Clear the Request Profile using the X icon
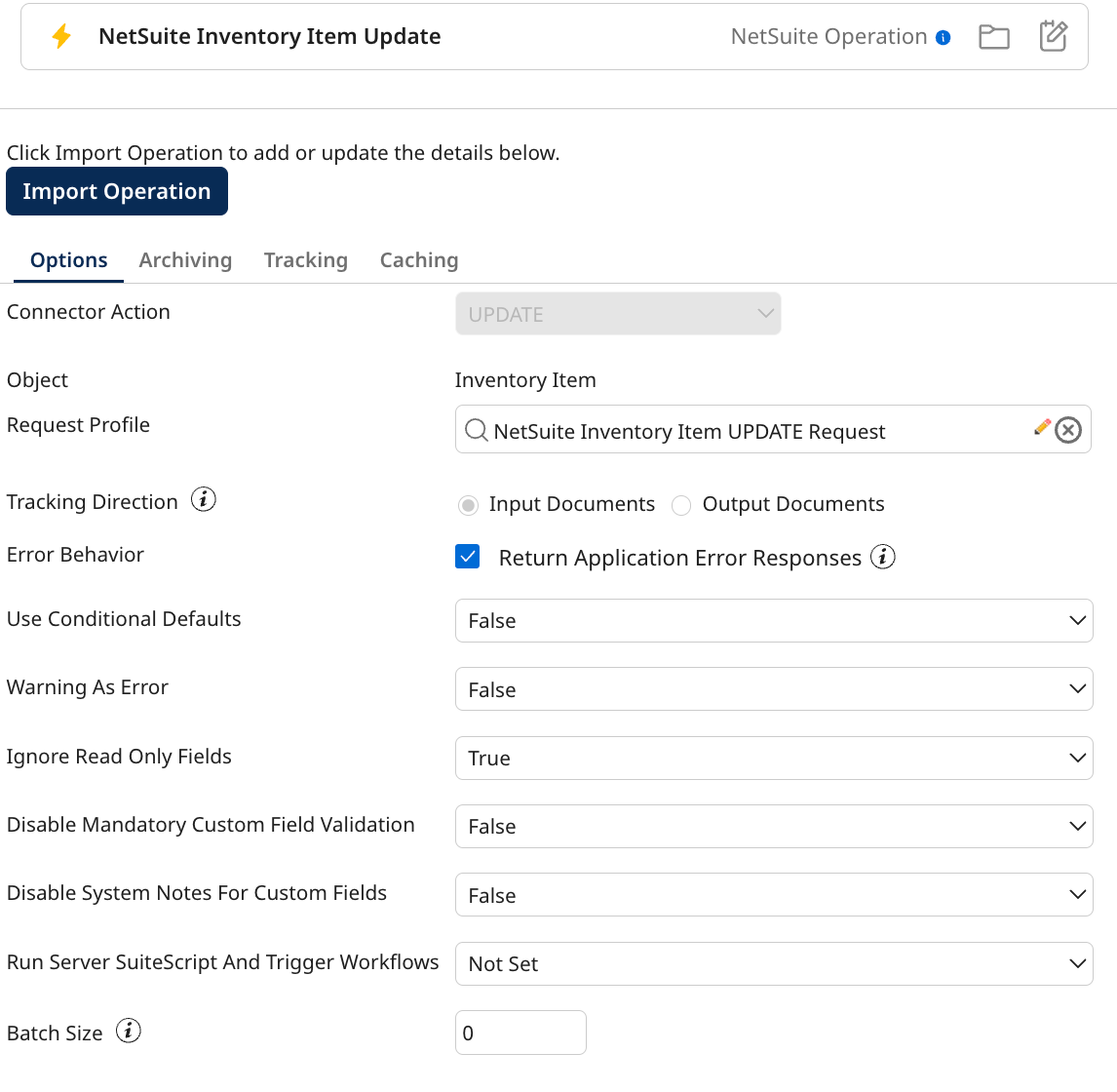 [1067, 429]
